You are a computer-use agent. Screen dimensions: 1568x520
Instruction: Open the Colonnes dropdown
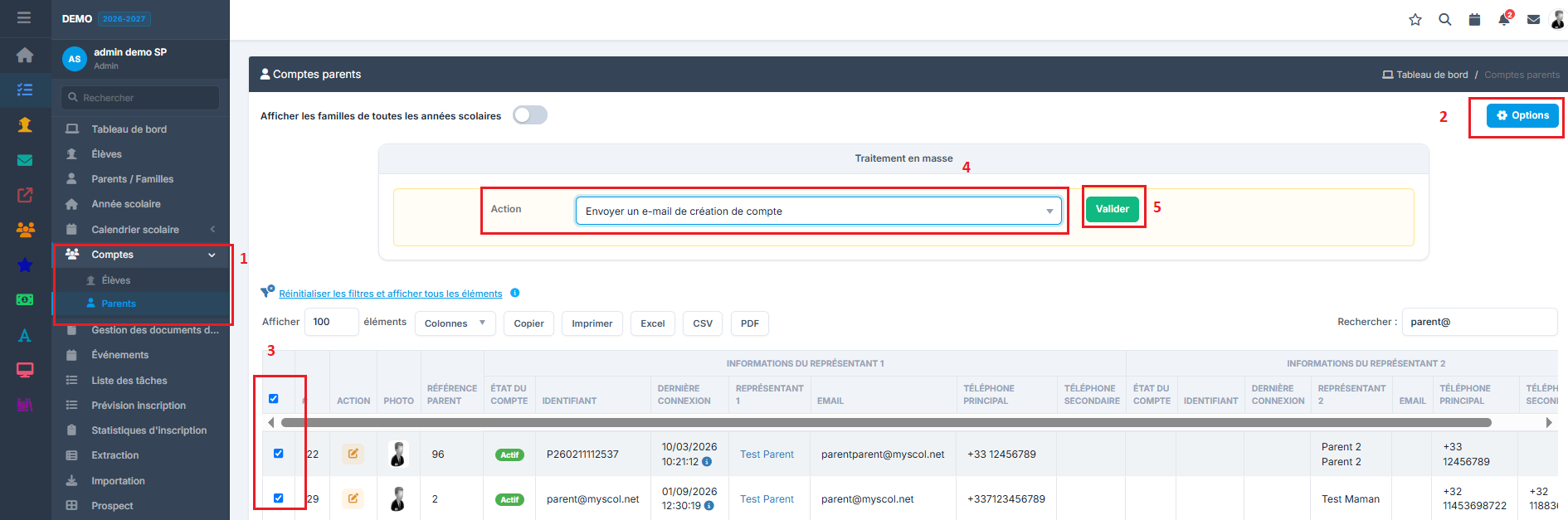(455, 323)
